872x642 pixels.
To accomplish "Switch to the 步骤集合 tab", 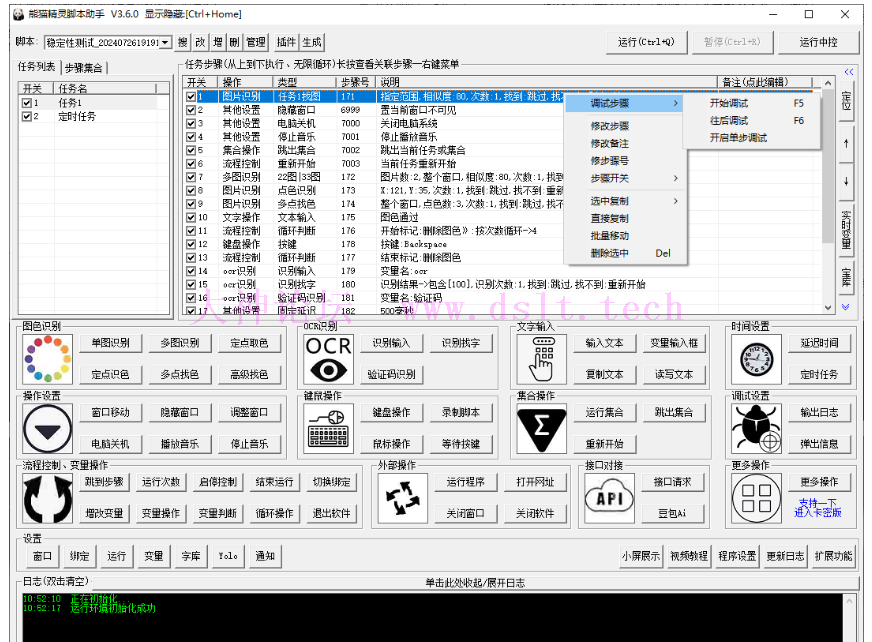I will click(84, 67).
